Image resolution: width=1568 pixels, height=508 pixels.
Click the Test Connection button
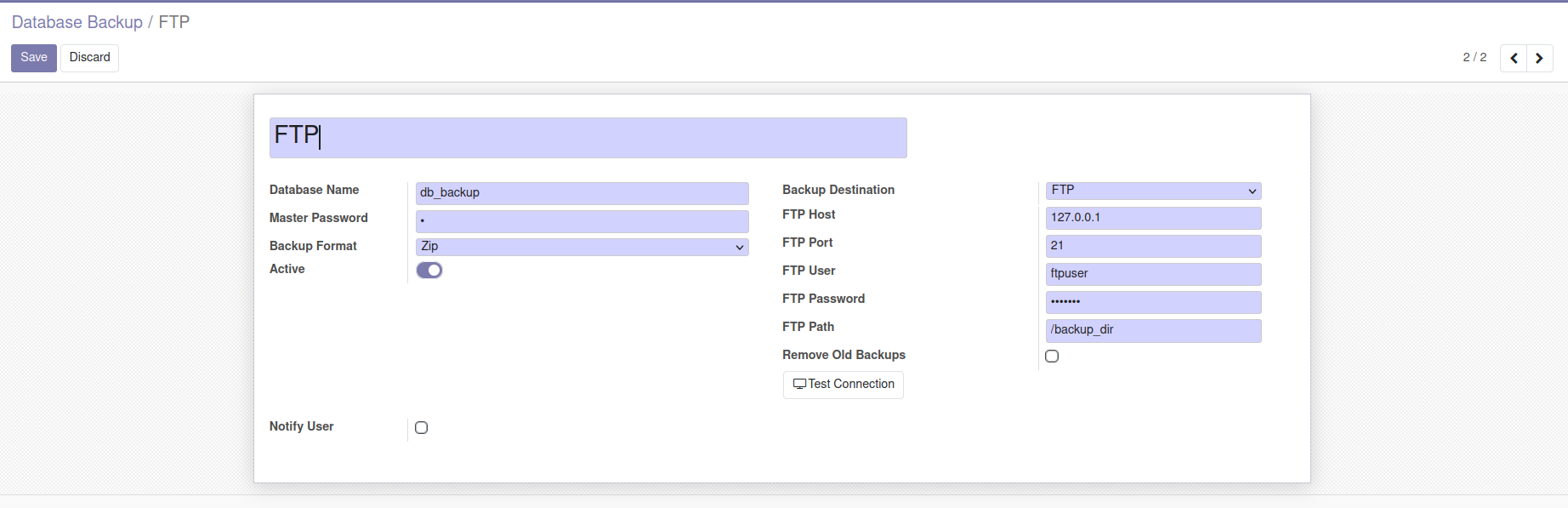(x=844, y=385)
